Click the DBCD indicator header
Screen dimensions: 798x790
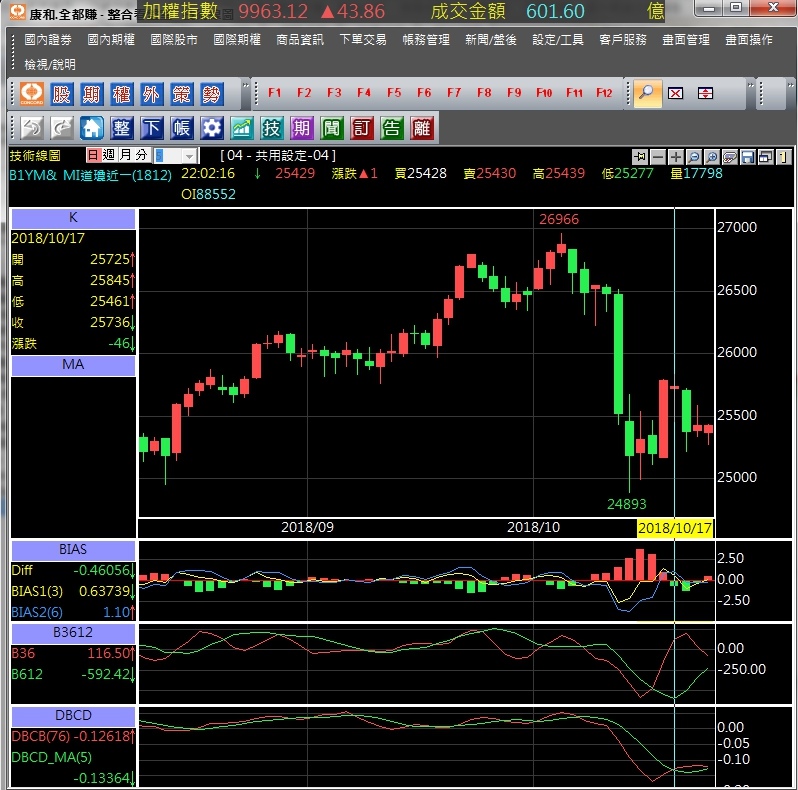pos(73,716)
